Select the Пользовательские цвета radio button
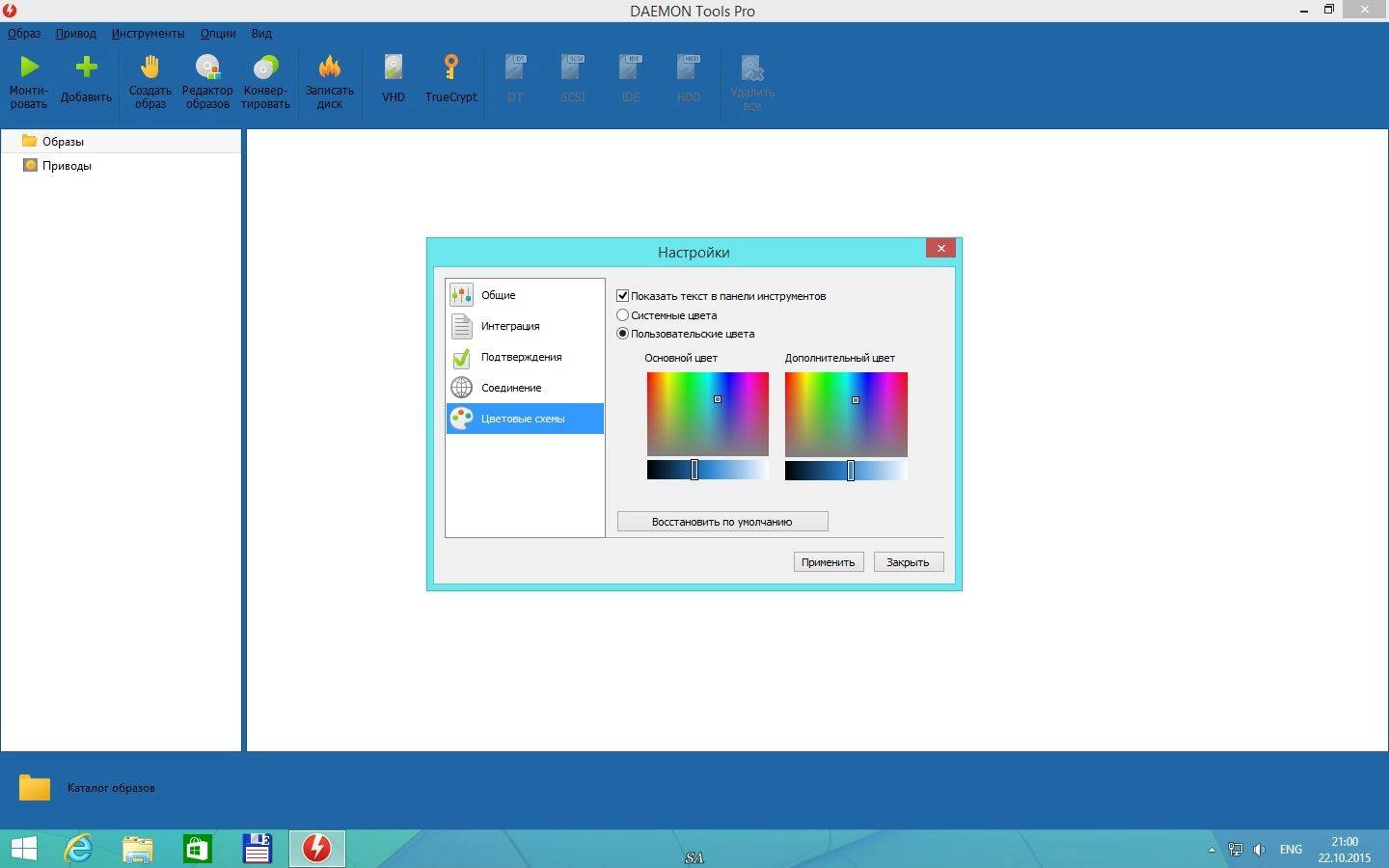1389x868 pixels. tap(623, 334)
